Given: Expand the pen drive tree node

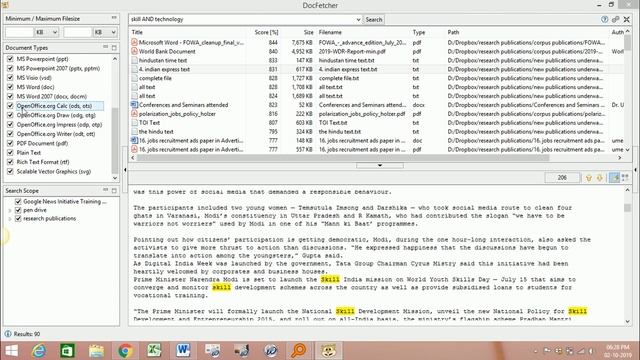Looking at the screenshot, I should [10, 210].
